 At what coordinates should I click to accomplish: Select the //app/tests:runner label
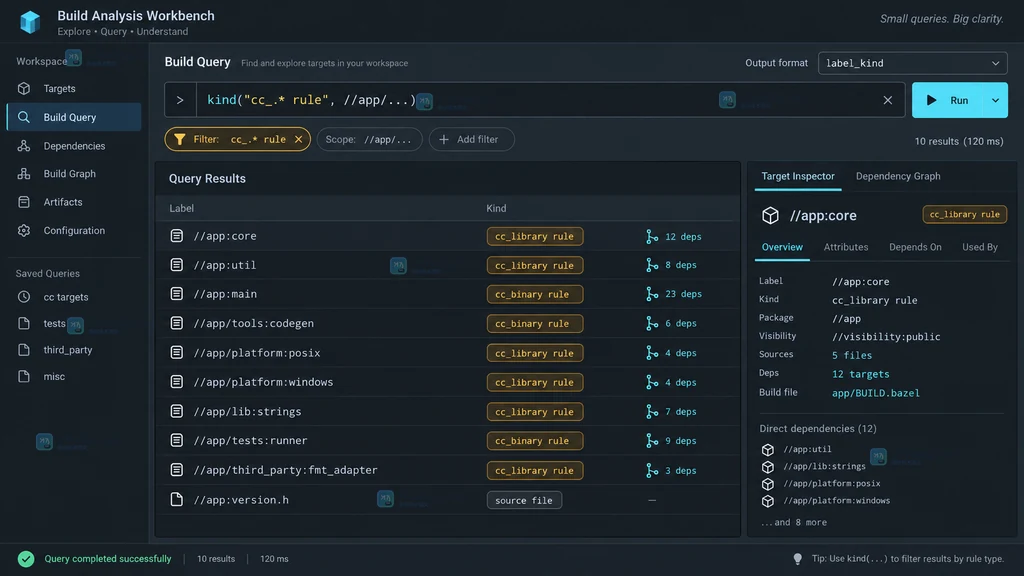[x=250, y=440]
